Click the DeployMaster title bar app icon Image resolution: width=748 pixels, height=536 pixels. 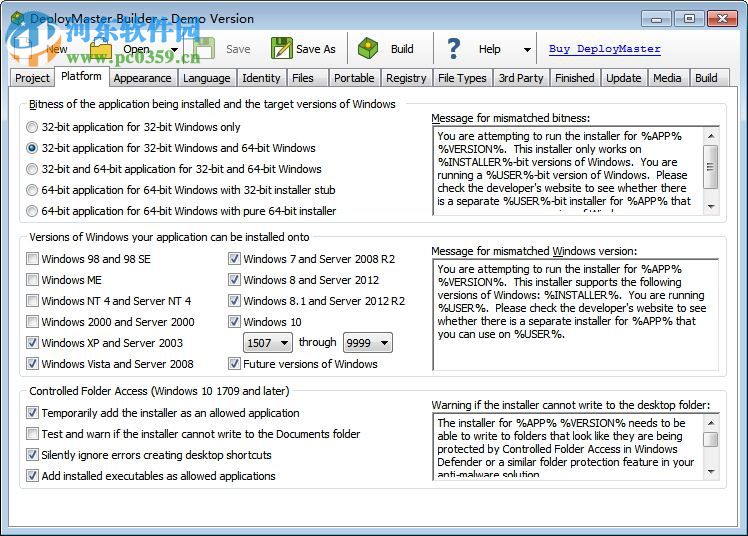[x=18, y=19]
